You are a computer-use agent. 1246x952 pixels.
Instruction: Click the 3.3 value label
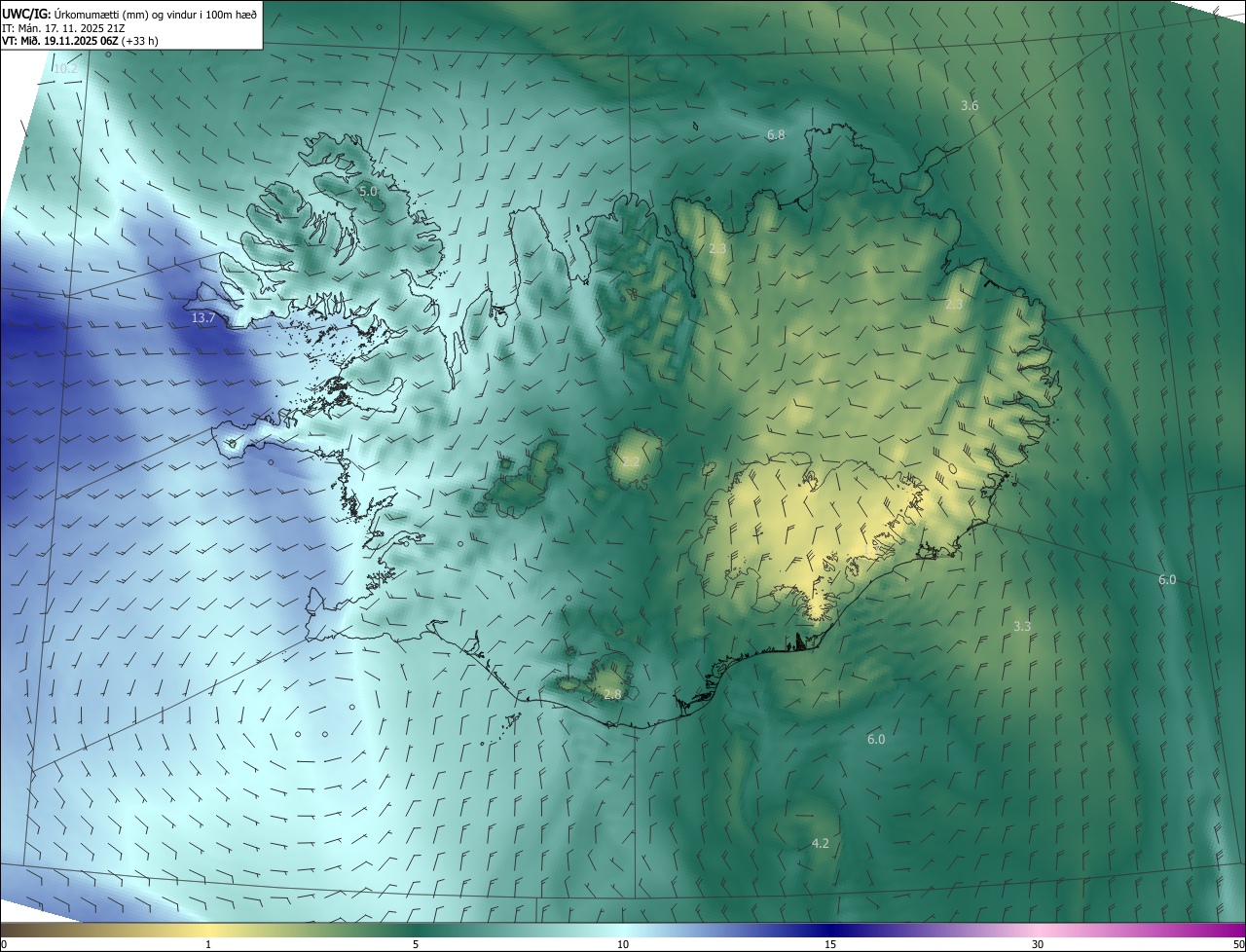pos(1022,626)
